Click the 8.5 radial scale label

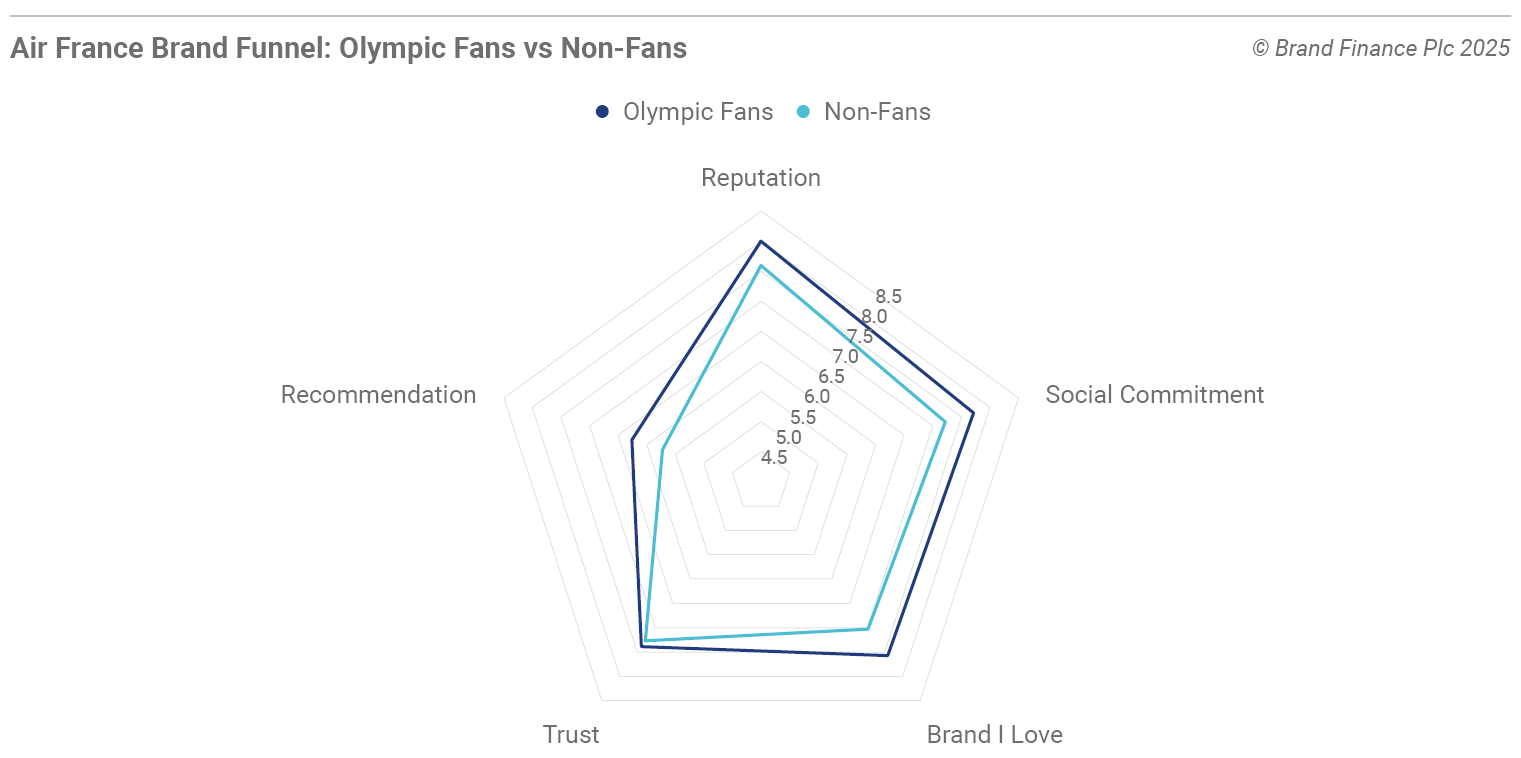888,296
